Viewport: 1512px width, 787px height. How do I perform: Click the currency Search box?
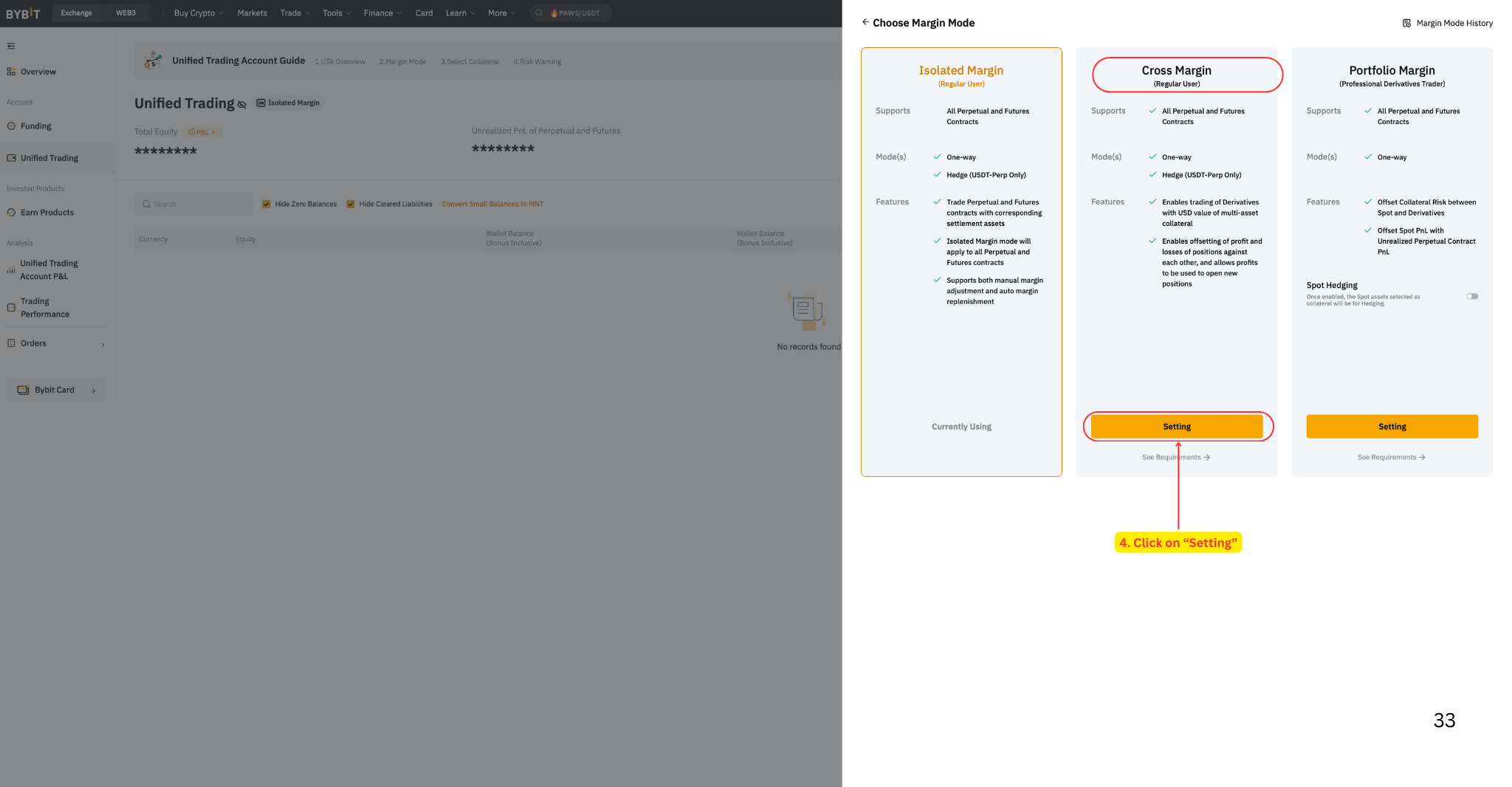(x=193, y=205)
